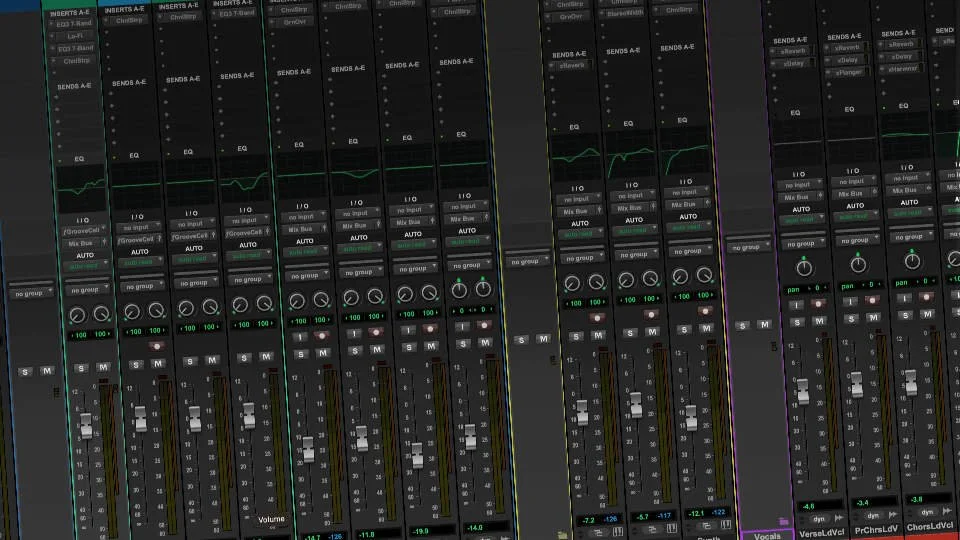The height and width of the screenshot is (540, 960).
Task: Click the purple folder icon on Vocals track
Action: tap(784, 522)
